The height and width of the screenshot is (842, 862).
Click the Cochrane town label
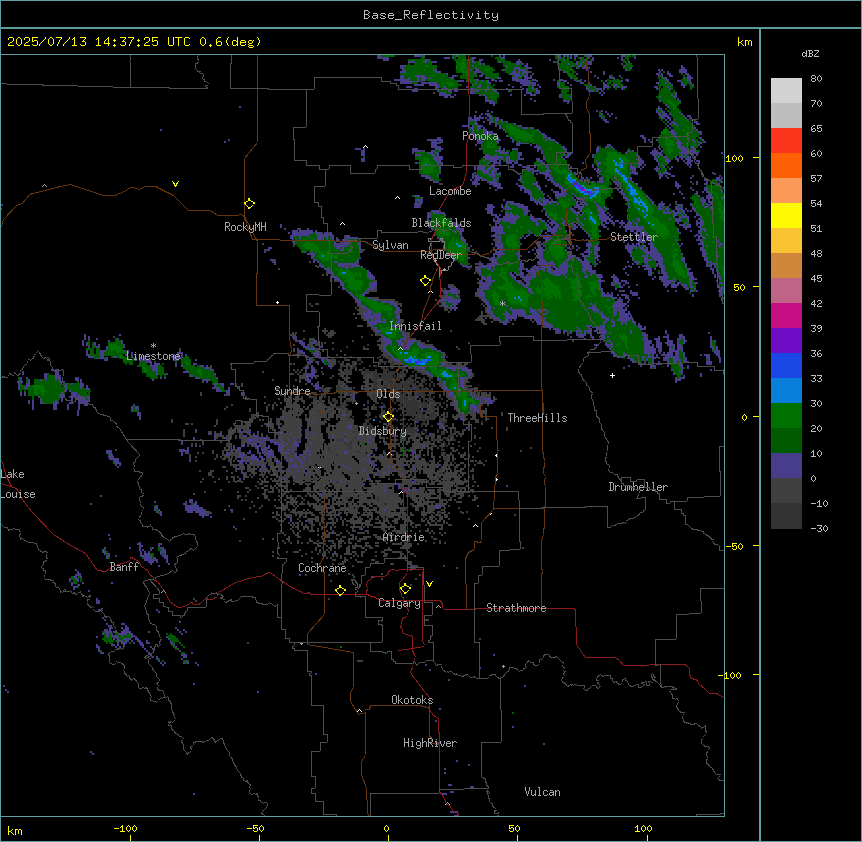(322, 568)
